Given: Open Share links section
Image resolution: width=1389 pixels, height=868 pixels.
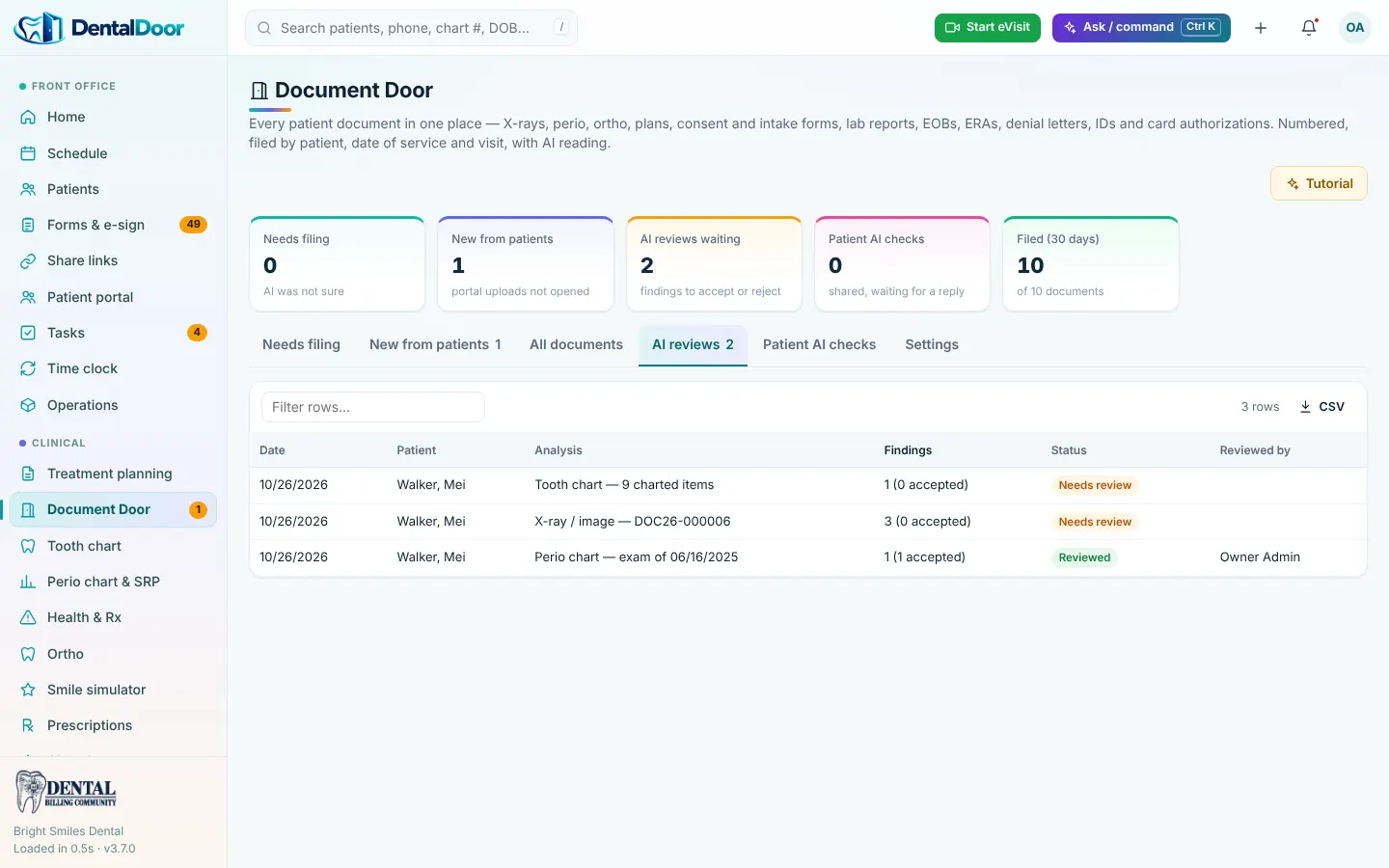Looking at the screenshot, I should (113, 260).
